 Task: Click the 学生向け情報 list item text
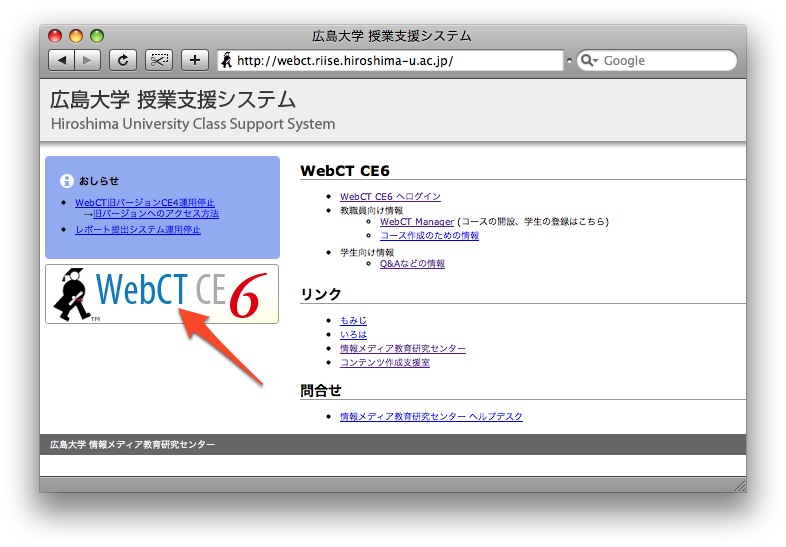(x=367, y=253)
